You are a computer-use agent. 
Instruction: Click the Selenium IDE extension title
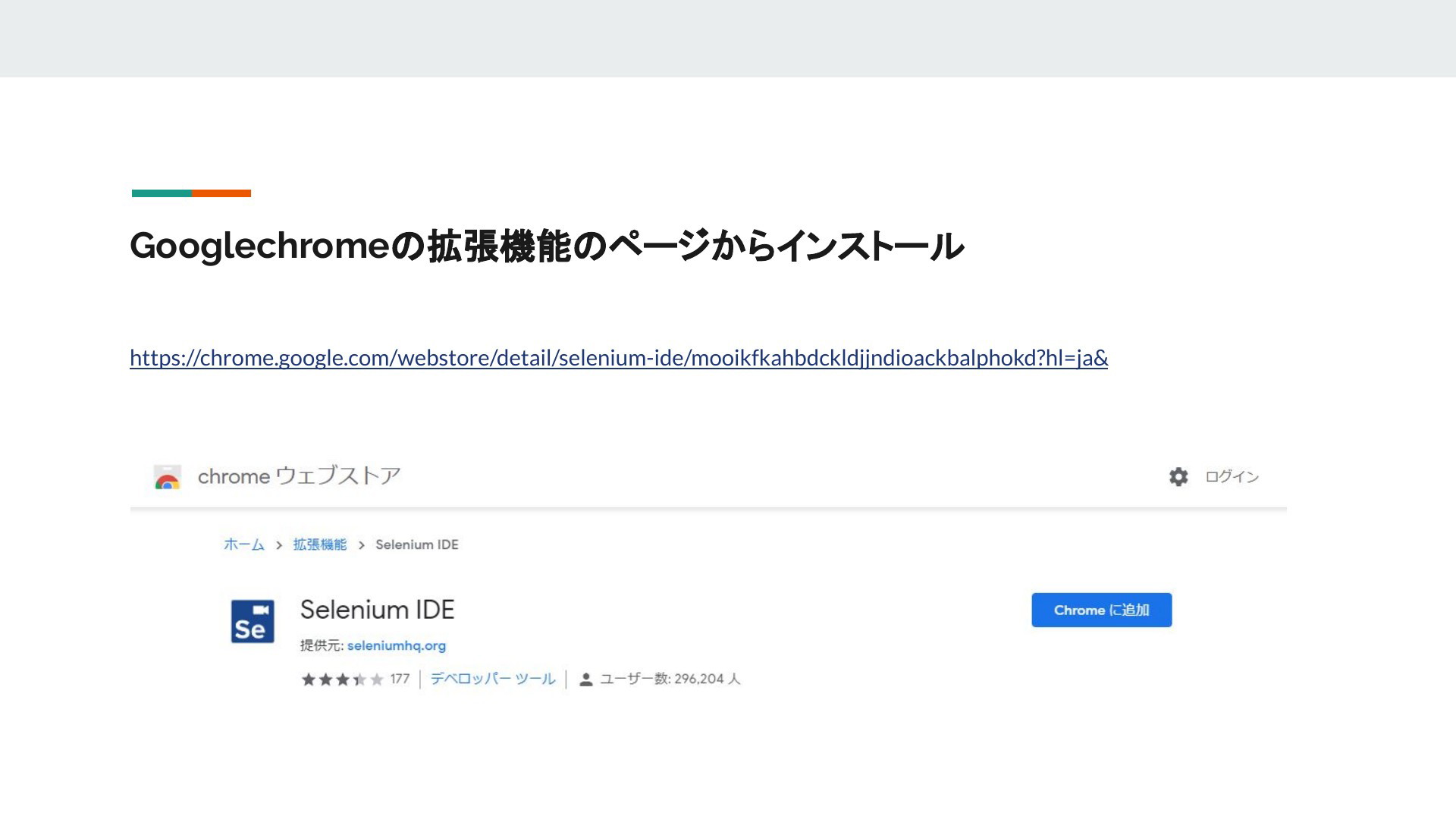pyautogui.click(x=378, y=610)
